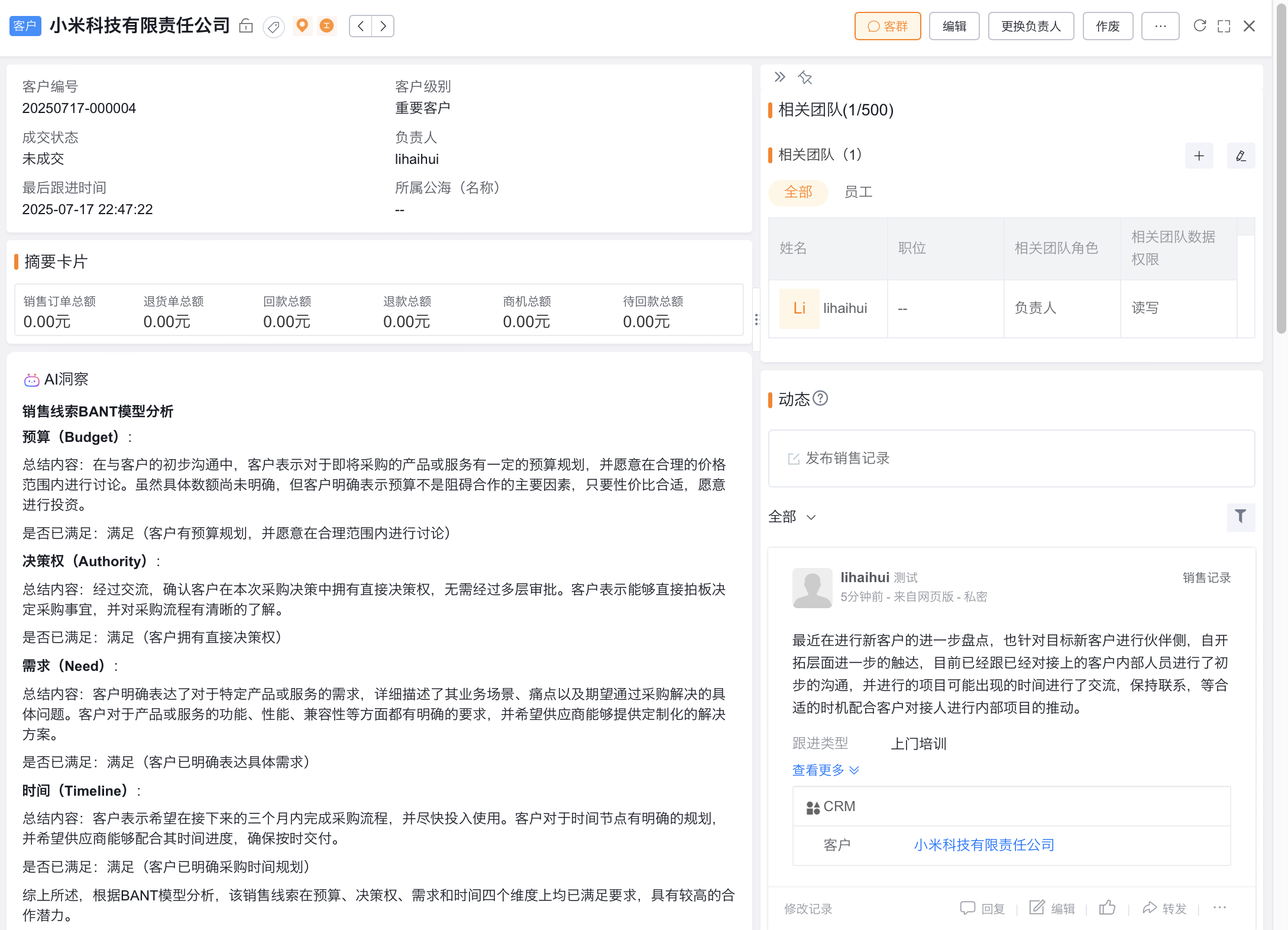Open the help icon next to 动态
The height and width of the screenshot is (930, 1288).
coord(820,399)
